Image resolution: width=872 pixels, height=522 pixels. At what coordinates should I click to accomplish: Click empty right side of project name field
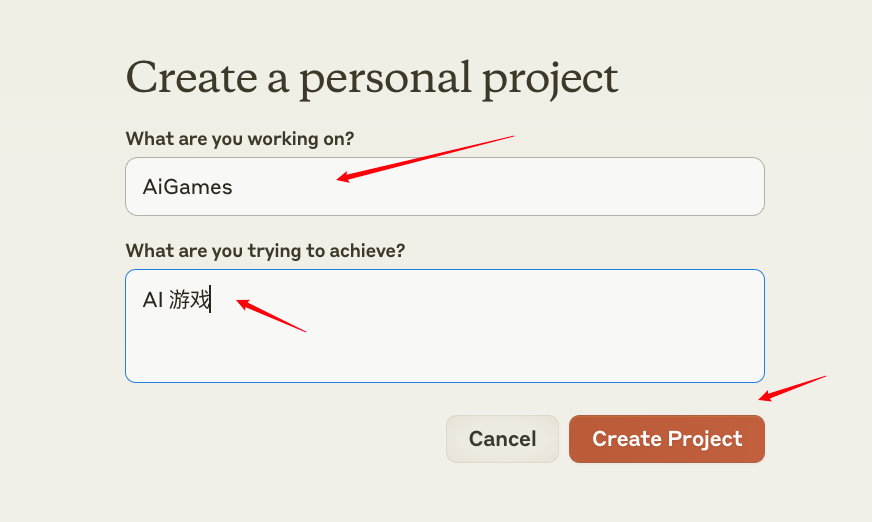point(600,187)
